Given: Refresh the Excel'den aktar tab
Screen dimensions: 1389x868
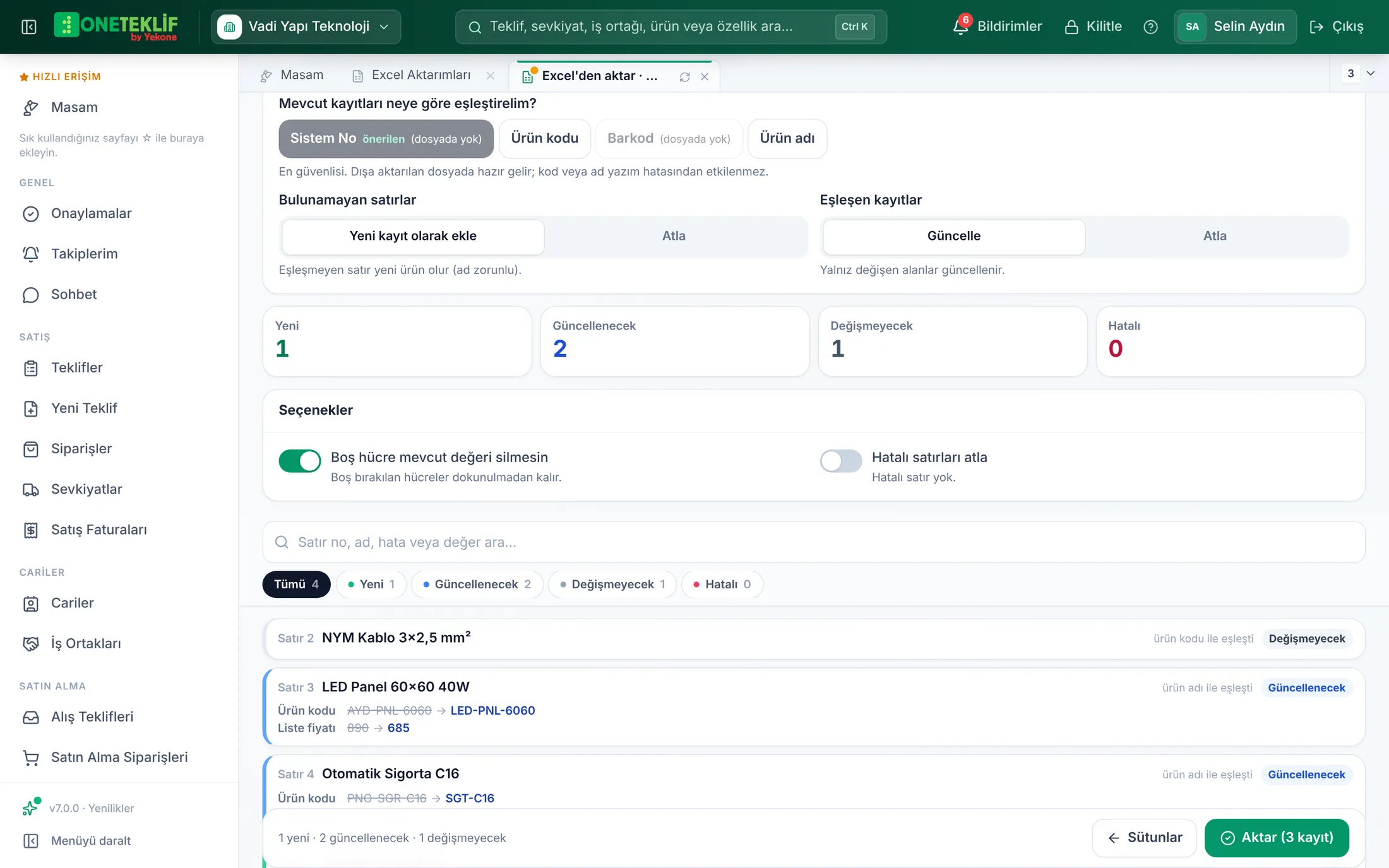Looking at the screenshot, I should [684, 76].
